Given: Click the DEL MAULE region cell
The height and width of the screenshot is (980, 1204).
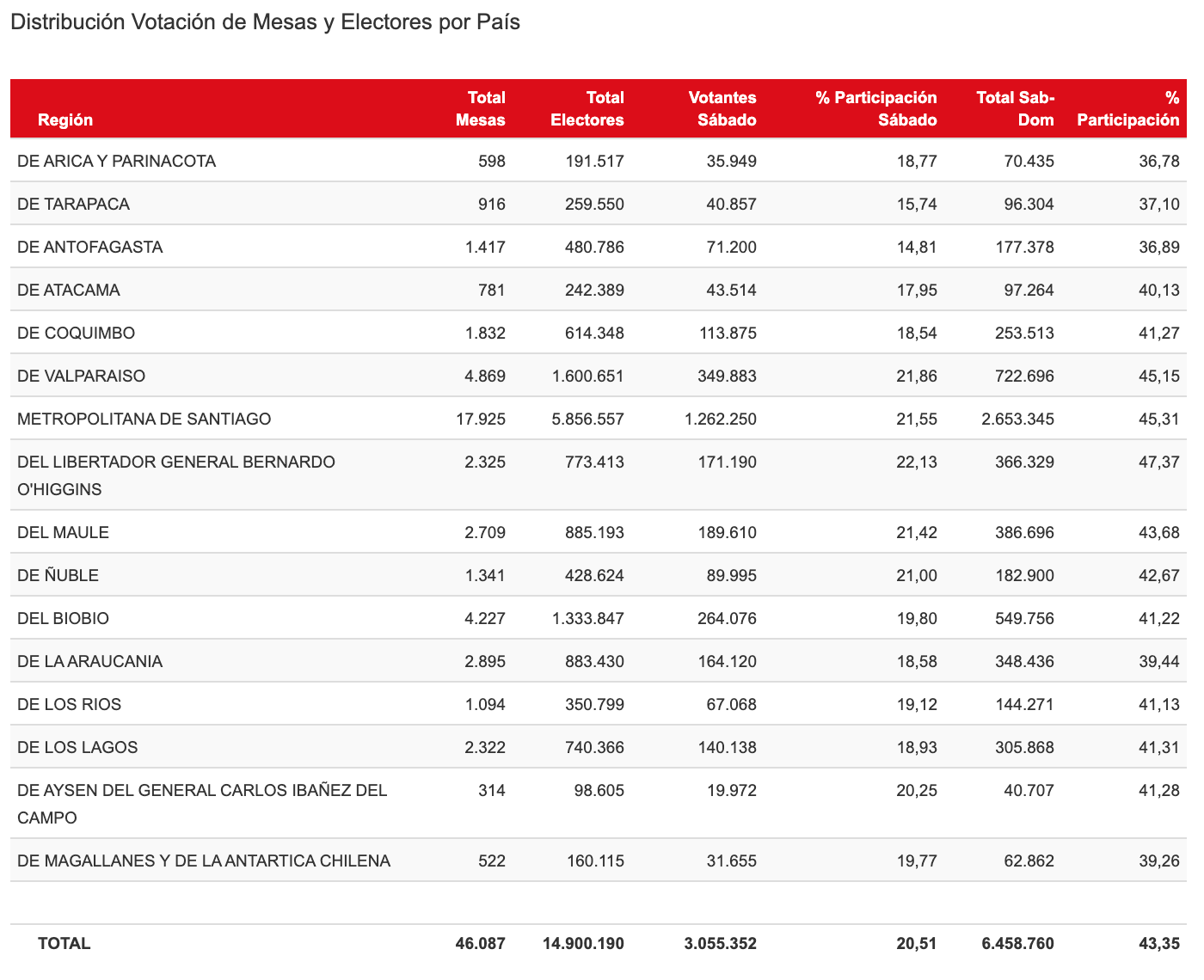Looking at the screenshot, I should [x=63, y=532].
